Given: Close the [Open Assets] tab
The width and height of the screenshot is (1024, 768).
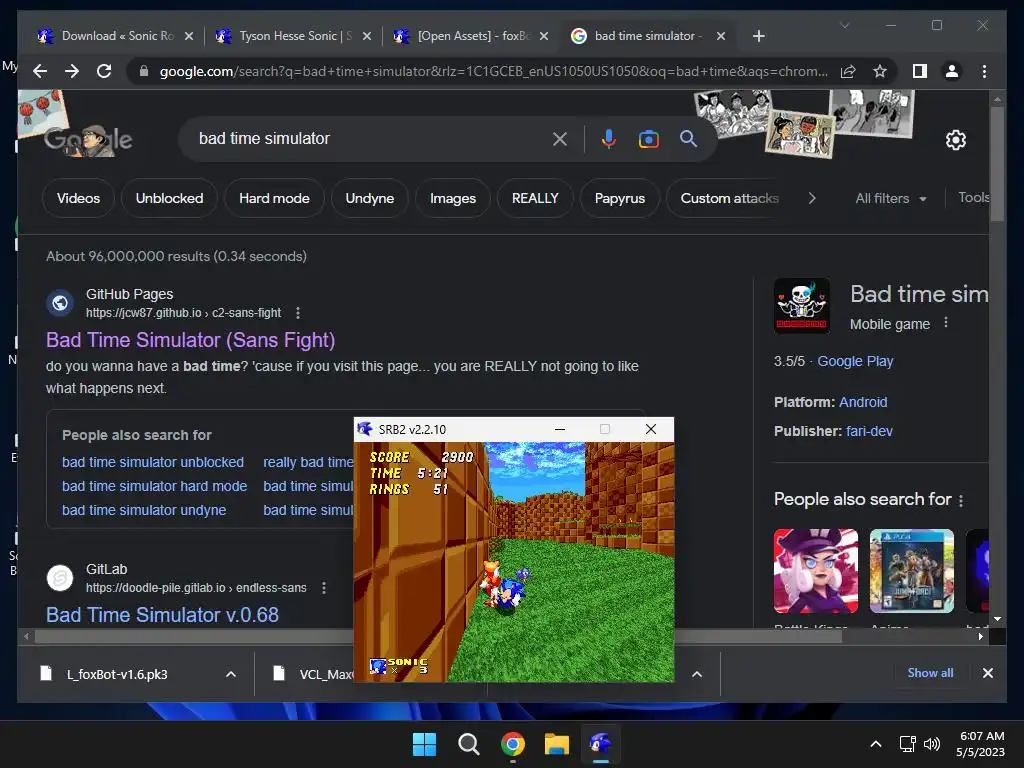Looking at the screenshot, I should point(544,36).
